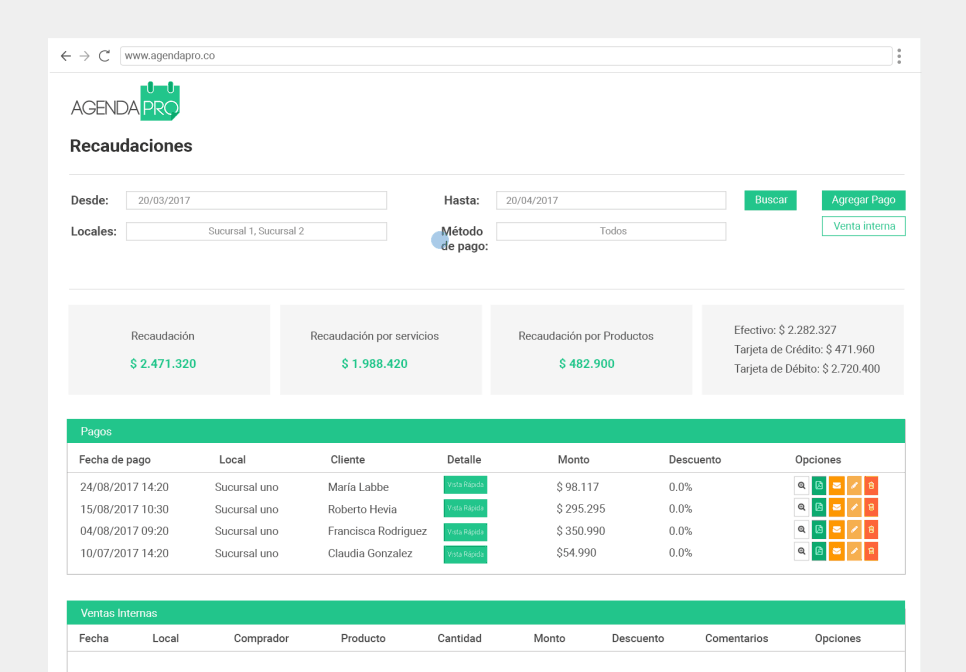This screenshot has width=966, height=672.
Task: Open Vista Rápida for Francisca Rodriguez
Action: 465,532
